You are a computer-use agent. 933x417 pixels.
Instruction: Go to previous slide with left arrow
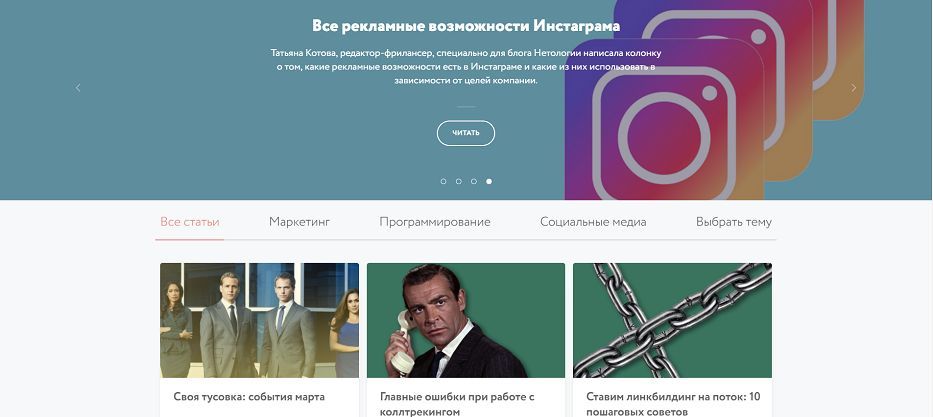point(78,87)
